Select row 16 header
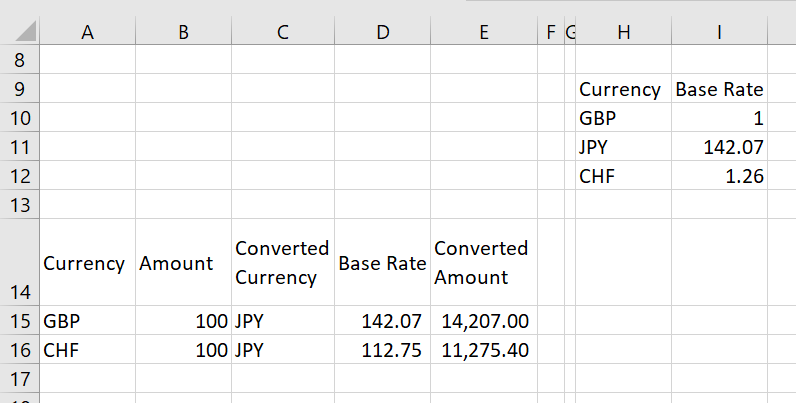796x403 pixels. pyautogui.click(x=19, y=349)
